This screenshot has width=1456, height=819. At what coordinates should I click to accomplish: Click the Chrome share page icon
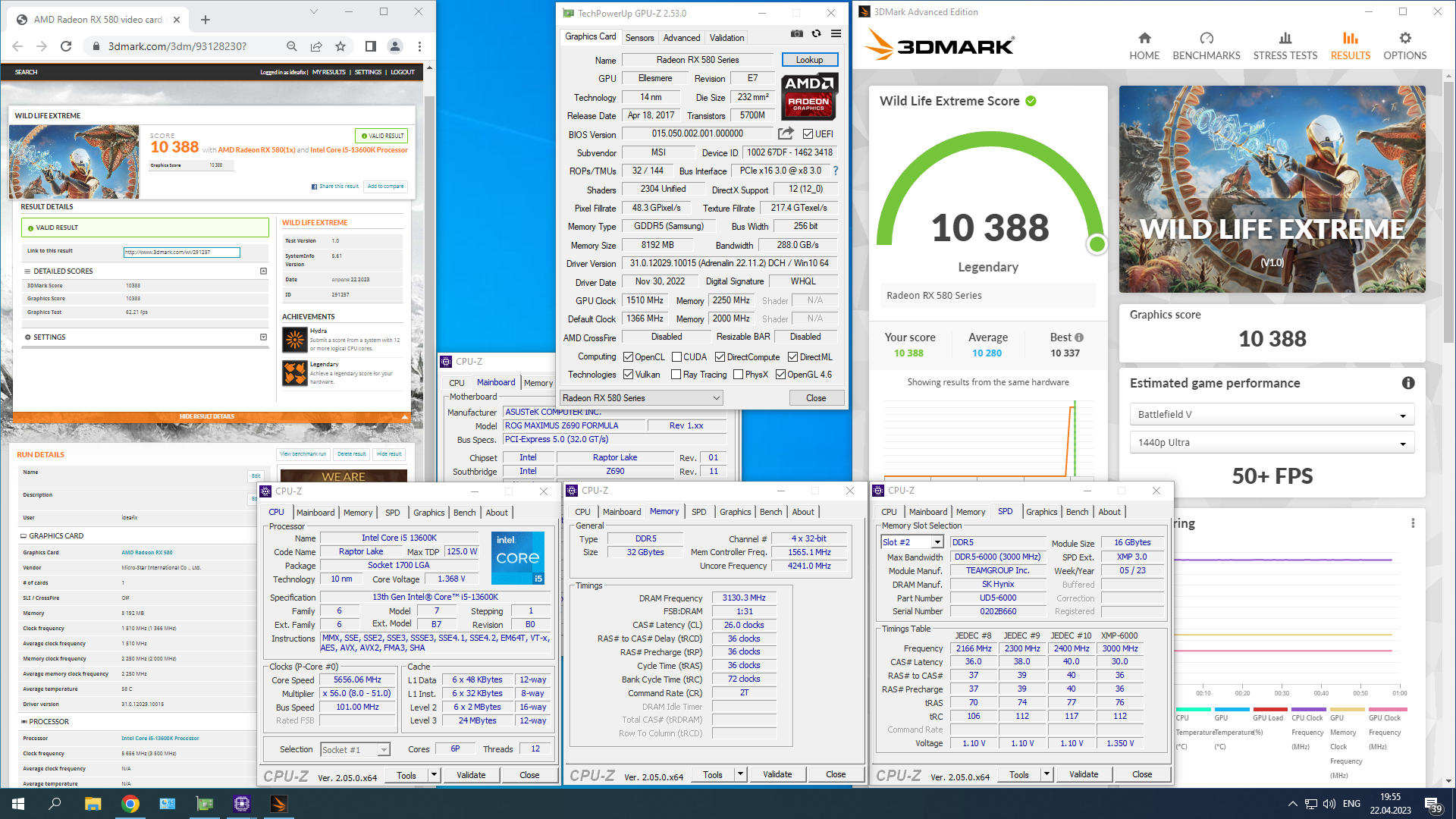[x=316, y=46]
